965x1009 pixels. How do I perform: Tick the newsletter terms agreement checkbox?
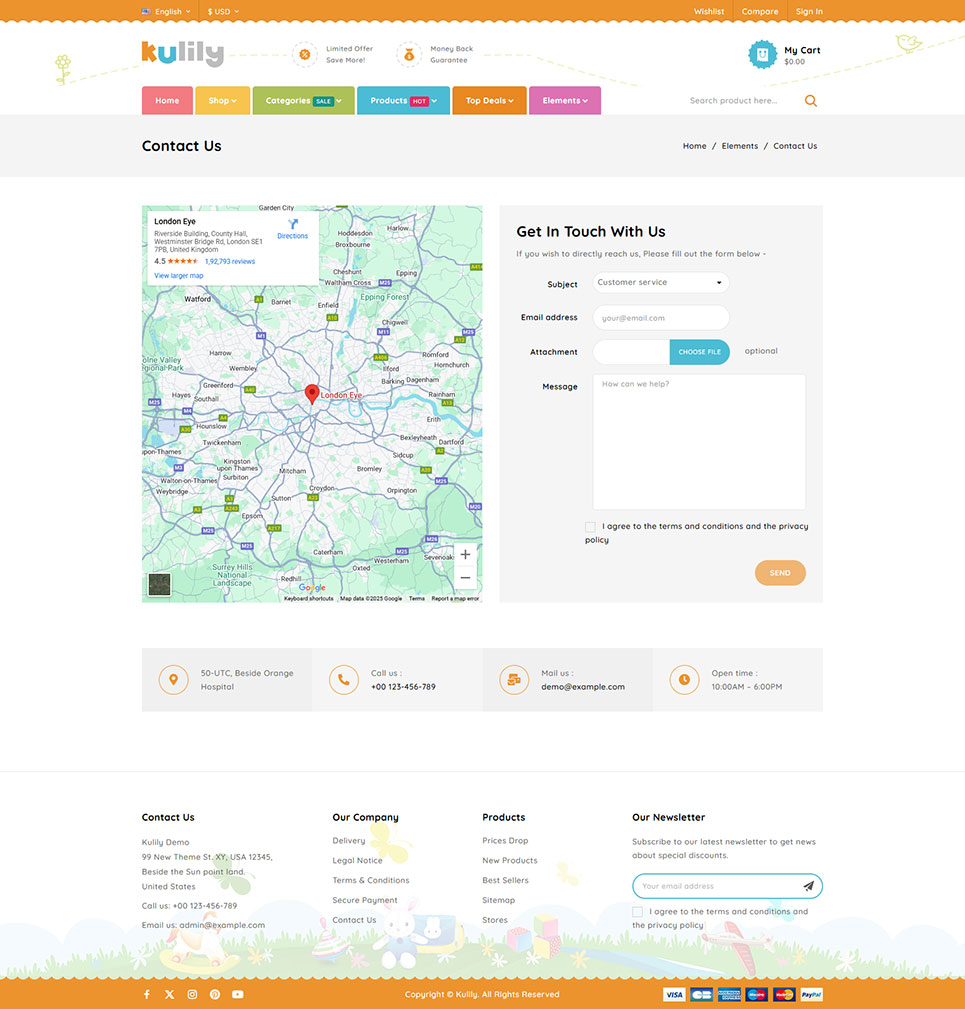point(638,912)
